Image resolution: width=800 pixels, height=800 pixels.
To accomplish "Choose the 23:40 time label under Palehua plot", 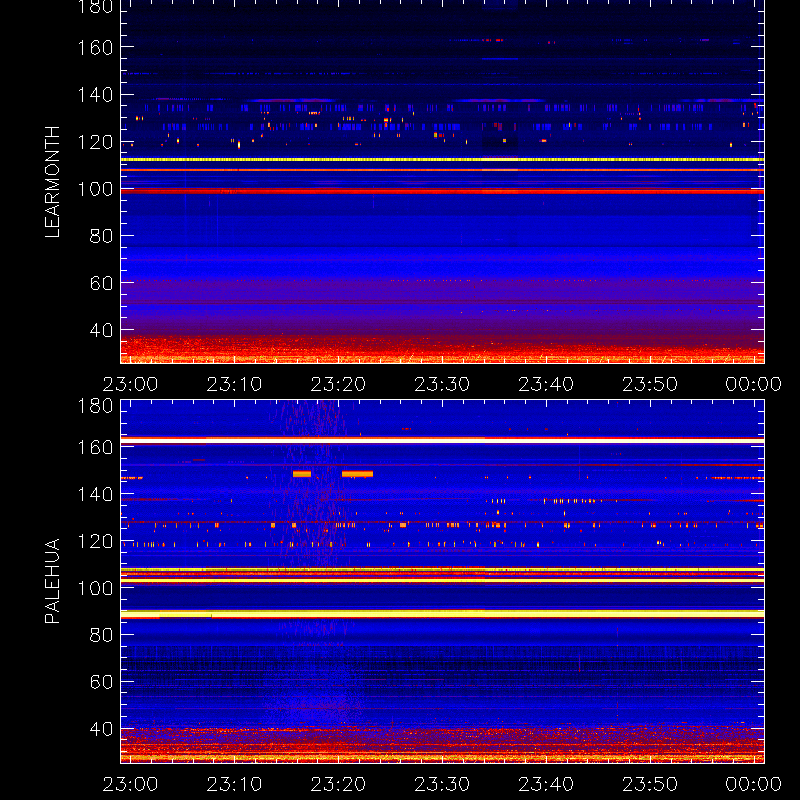I will [546, 784].
